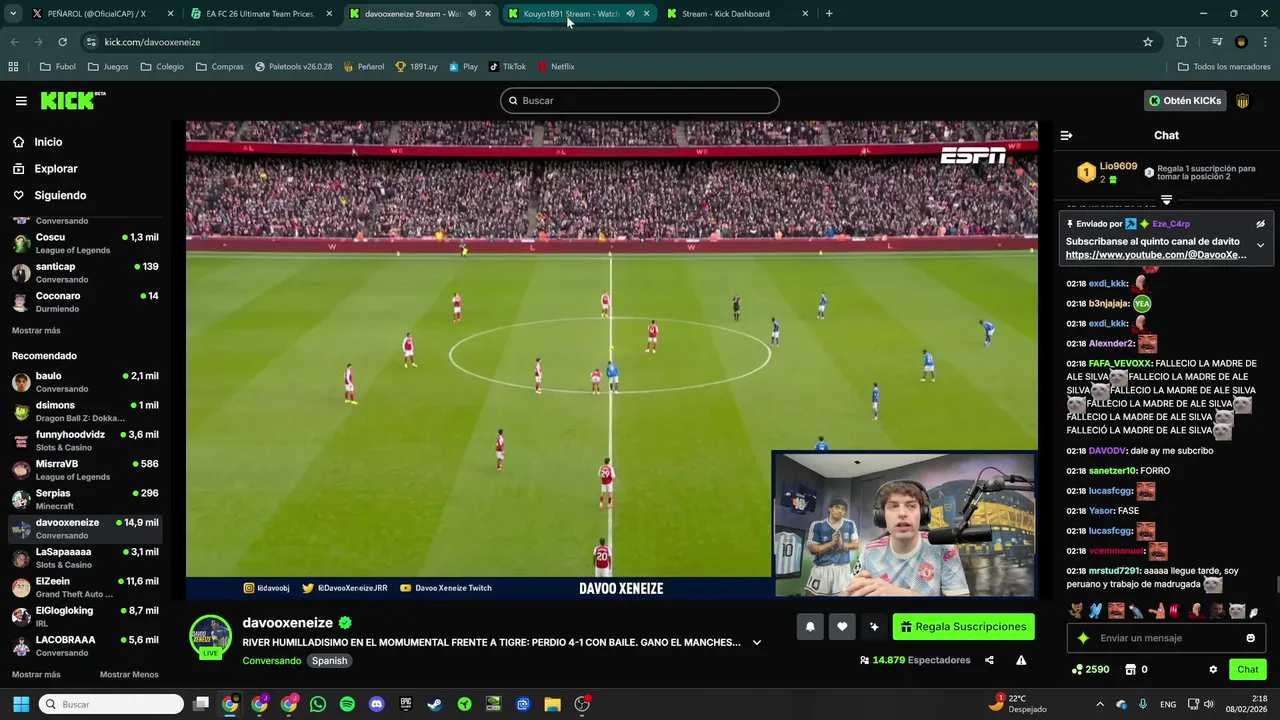Show more followed channels 'Mostrar más'

[36, 331]
